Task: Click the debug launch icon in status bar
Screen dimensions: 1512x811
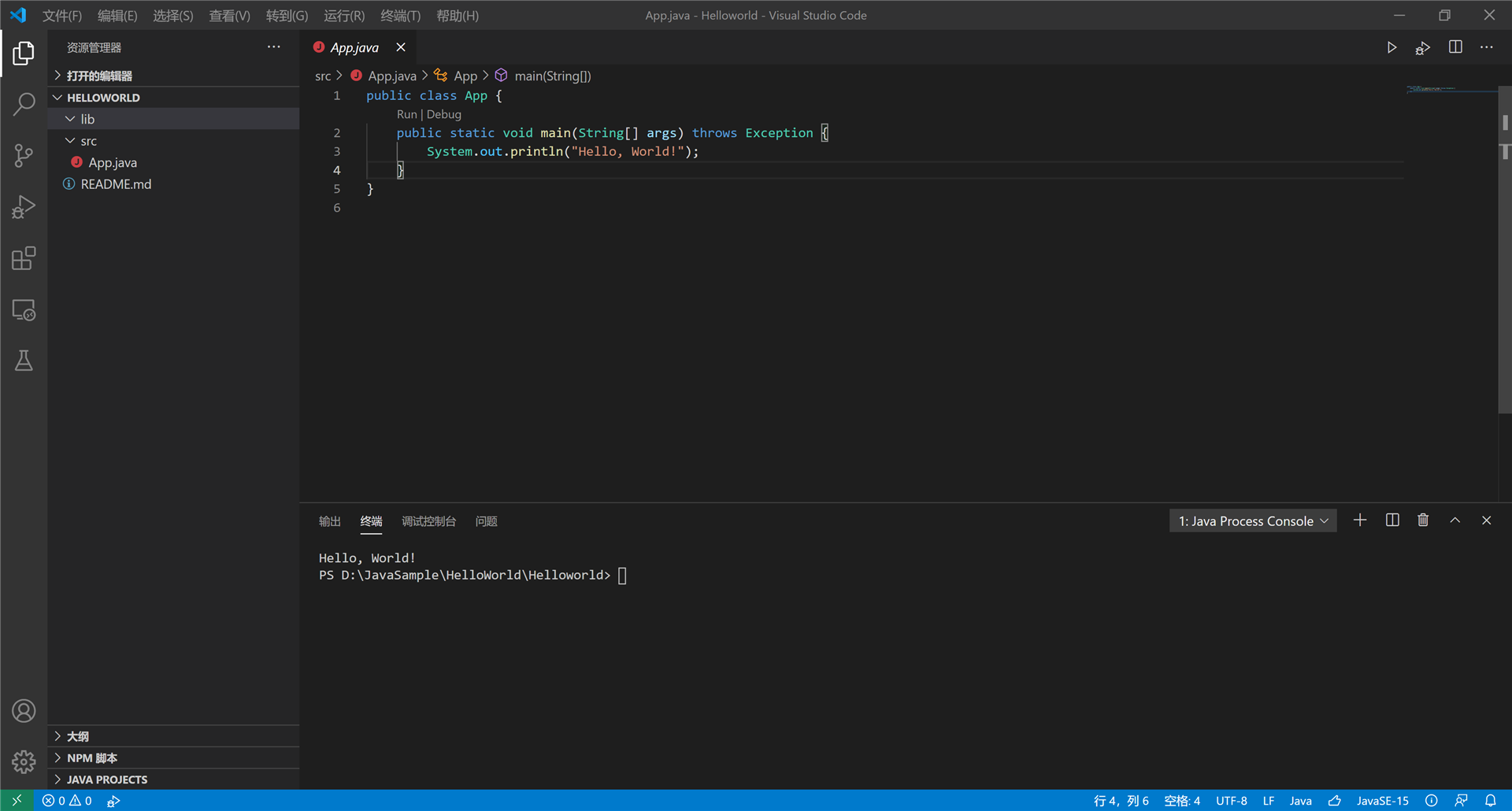Action: coord(113,801)
